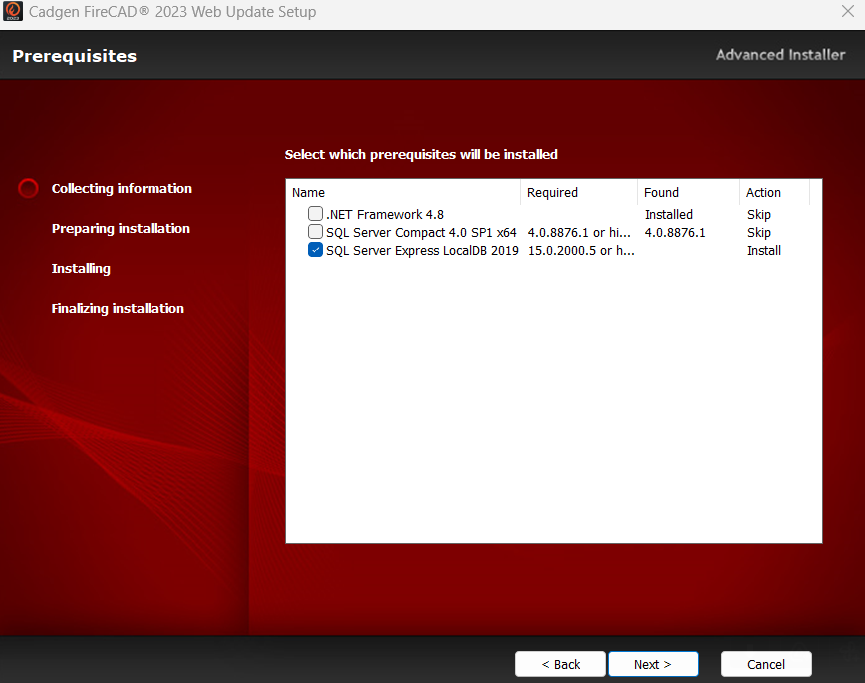Enable the .NET Framework 4.8 checkbox
The image size is (865, 683).
point(315,214)
